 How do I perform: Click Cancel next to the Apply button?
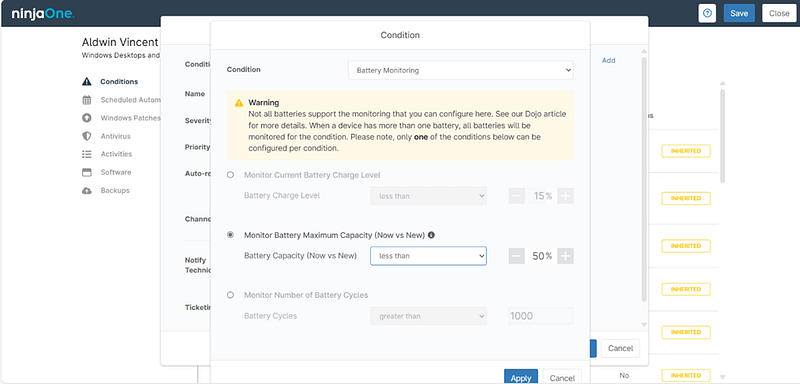[562, 377]
